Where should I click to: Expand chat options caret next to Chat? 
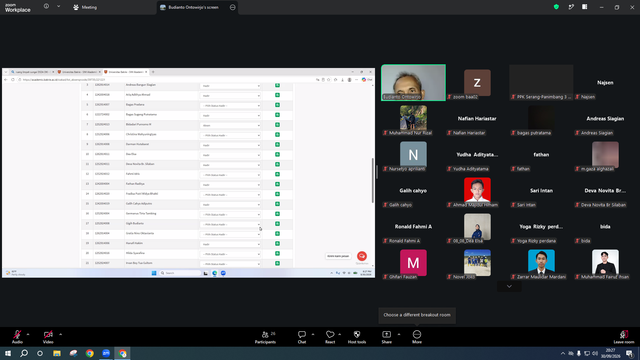pyautogui.click(x=313, y=334)
